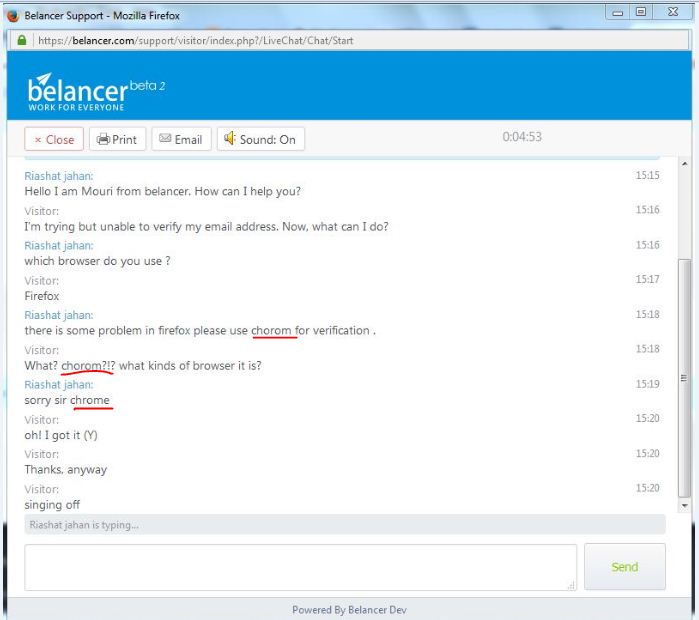Image resolution: width=699 pixels, height=620 pixels.
Task: Click message 'which browser do you use ?'
Action: point(97,261)
